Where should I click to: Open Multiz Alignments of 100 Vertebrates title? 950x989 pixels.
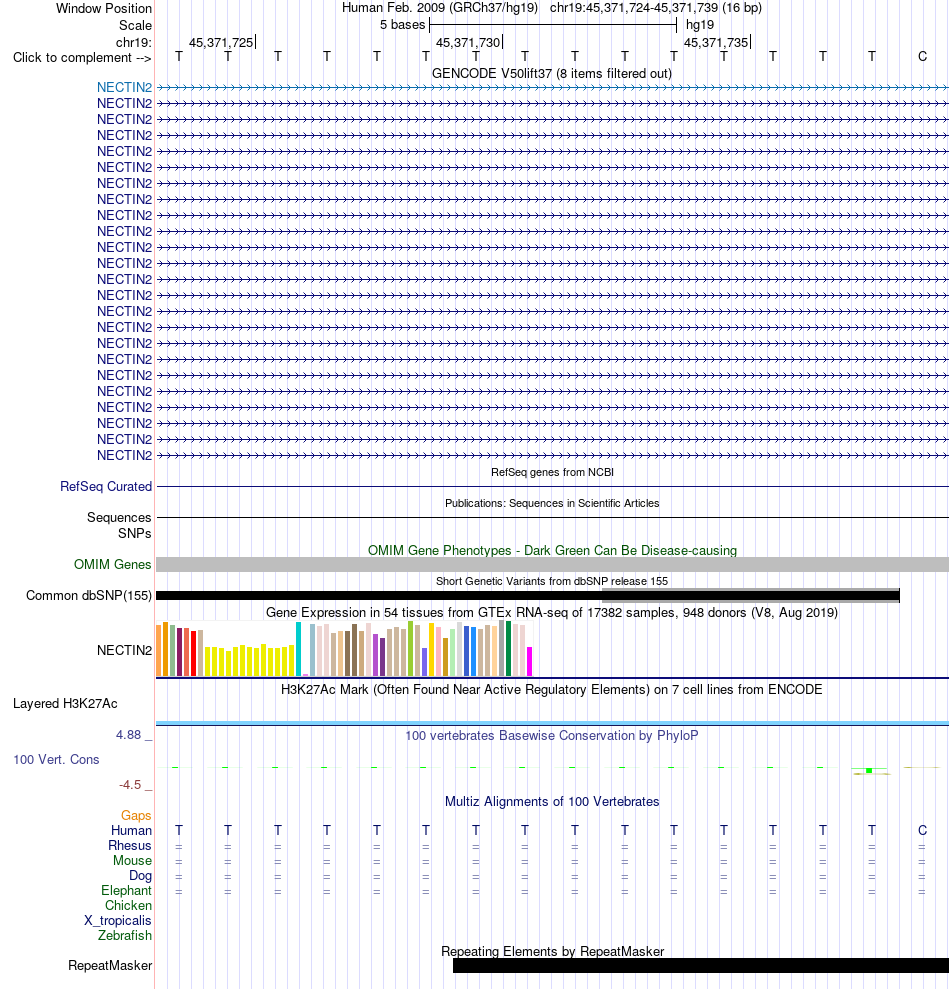(x=552, y=802)
